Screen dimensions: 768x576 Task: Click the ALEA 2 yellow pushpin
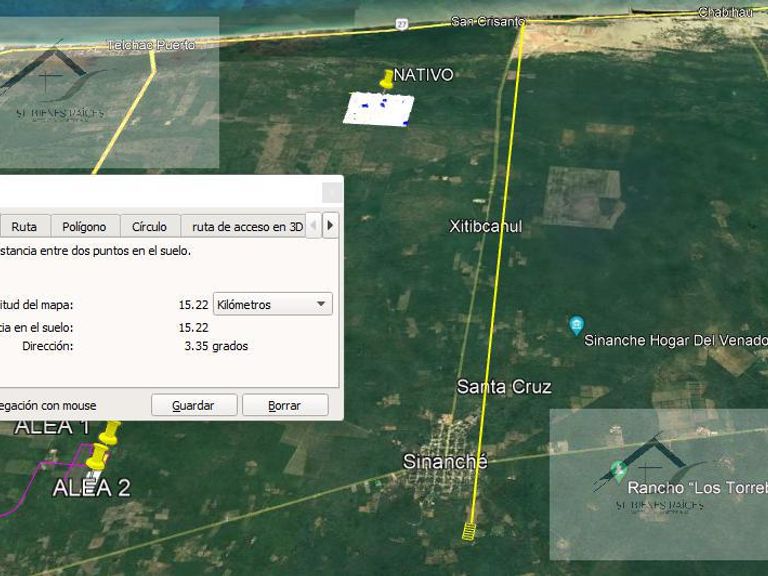pyautogui.click(x=97, y=456)
